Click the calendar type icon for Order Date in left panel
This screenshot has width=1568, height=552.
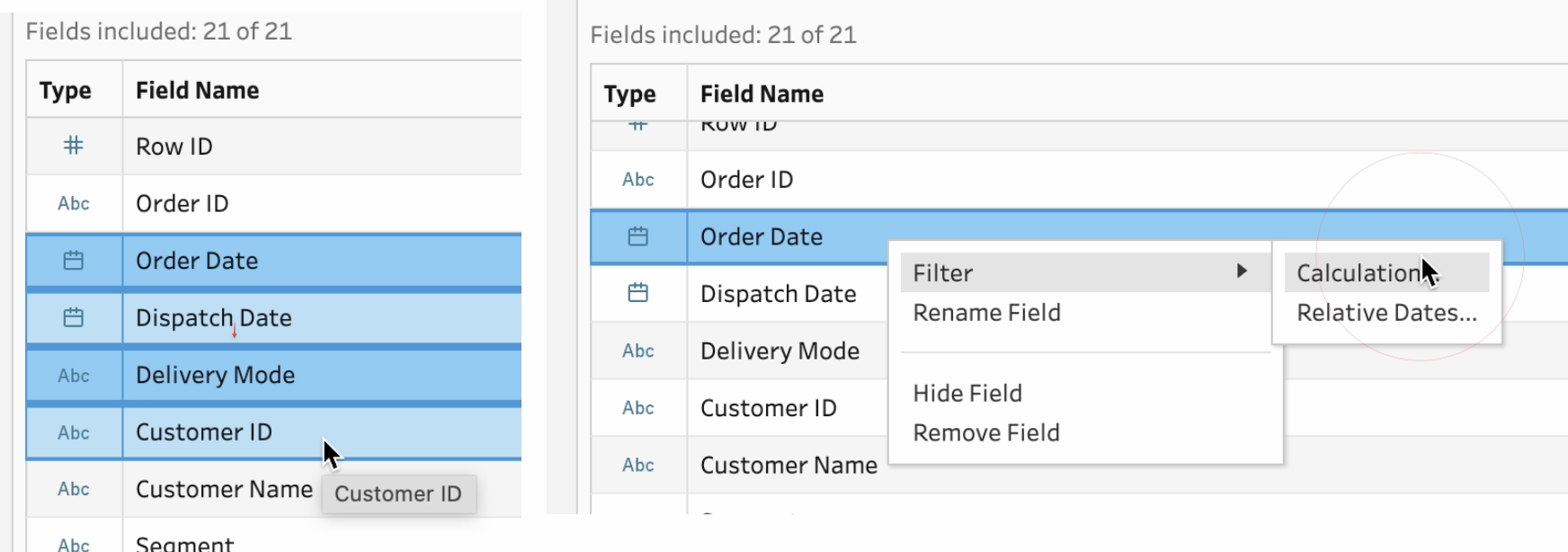pos(74,261)
